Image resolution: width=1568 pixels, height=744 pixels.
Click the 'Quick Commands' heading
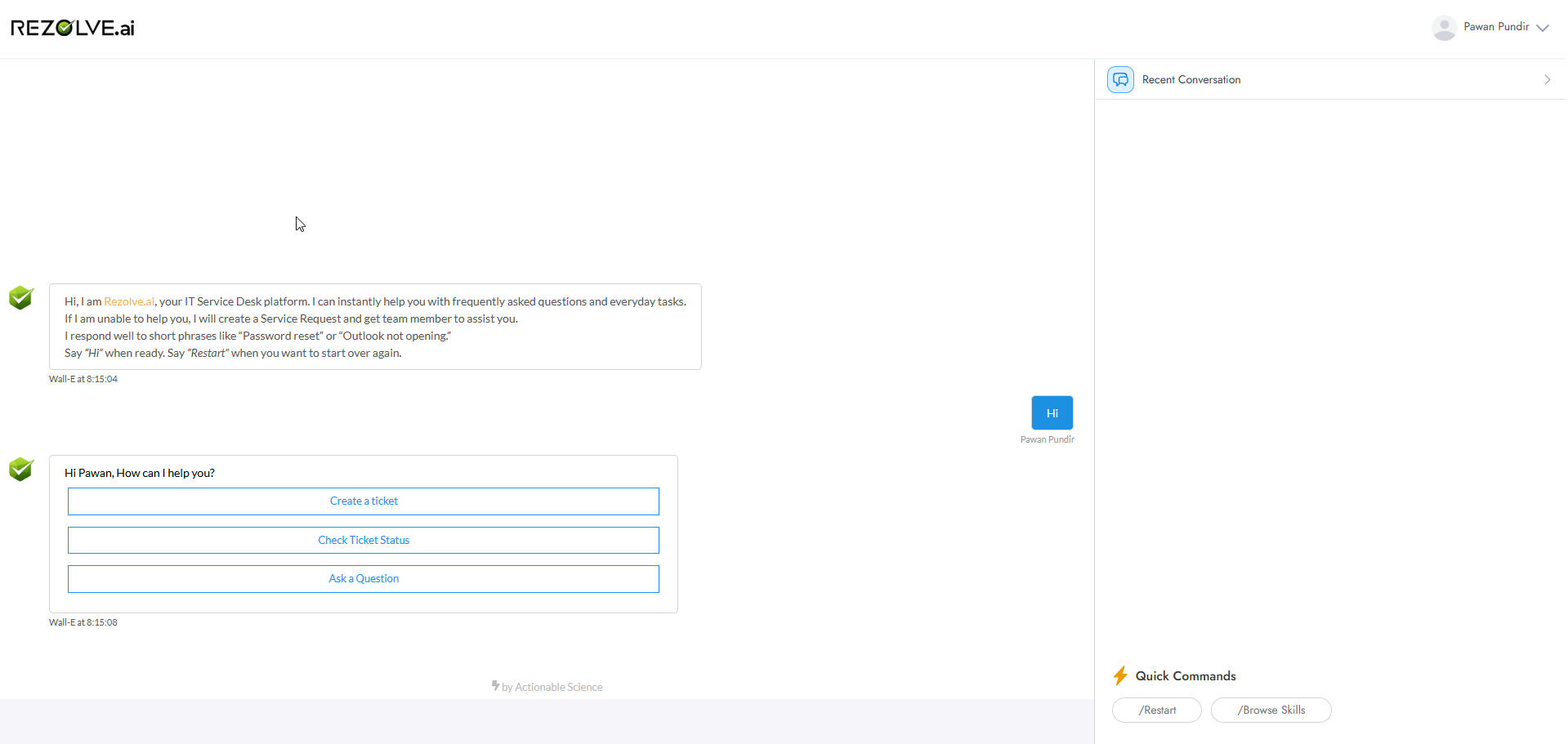pos(1186,676)
